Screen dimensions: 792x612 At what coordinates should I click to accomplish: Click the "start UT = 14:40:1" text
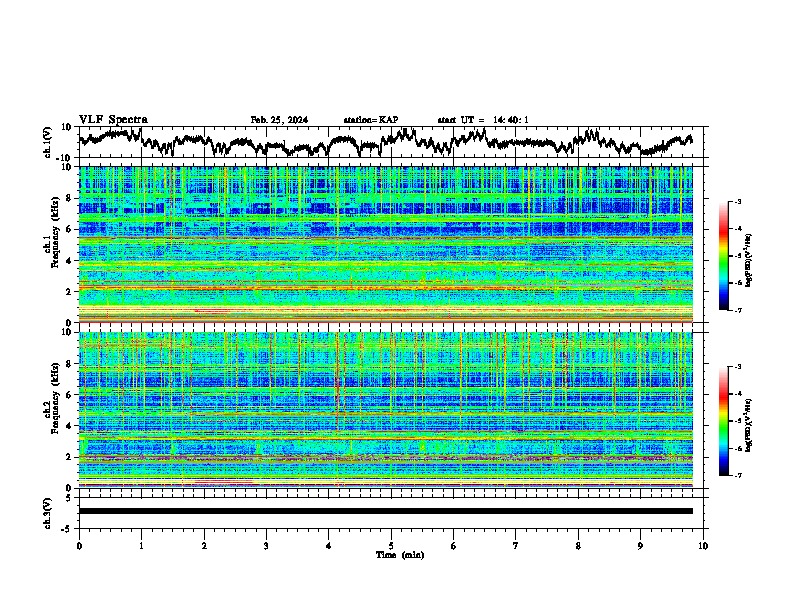[x=483, y=120]
